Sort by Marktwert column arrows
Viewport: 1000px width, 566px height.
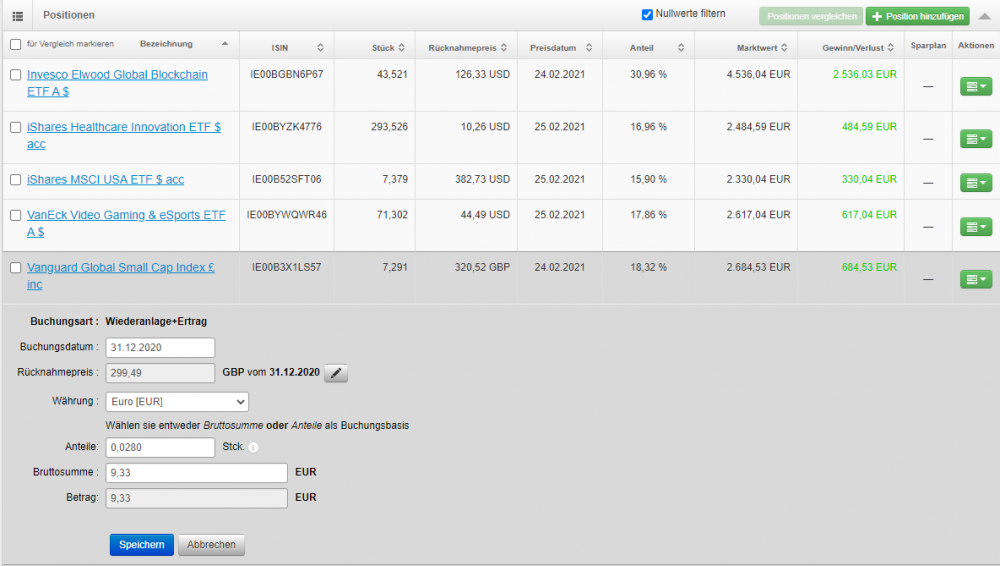784,47
